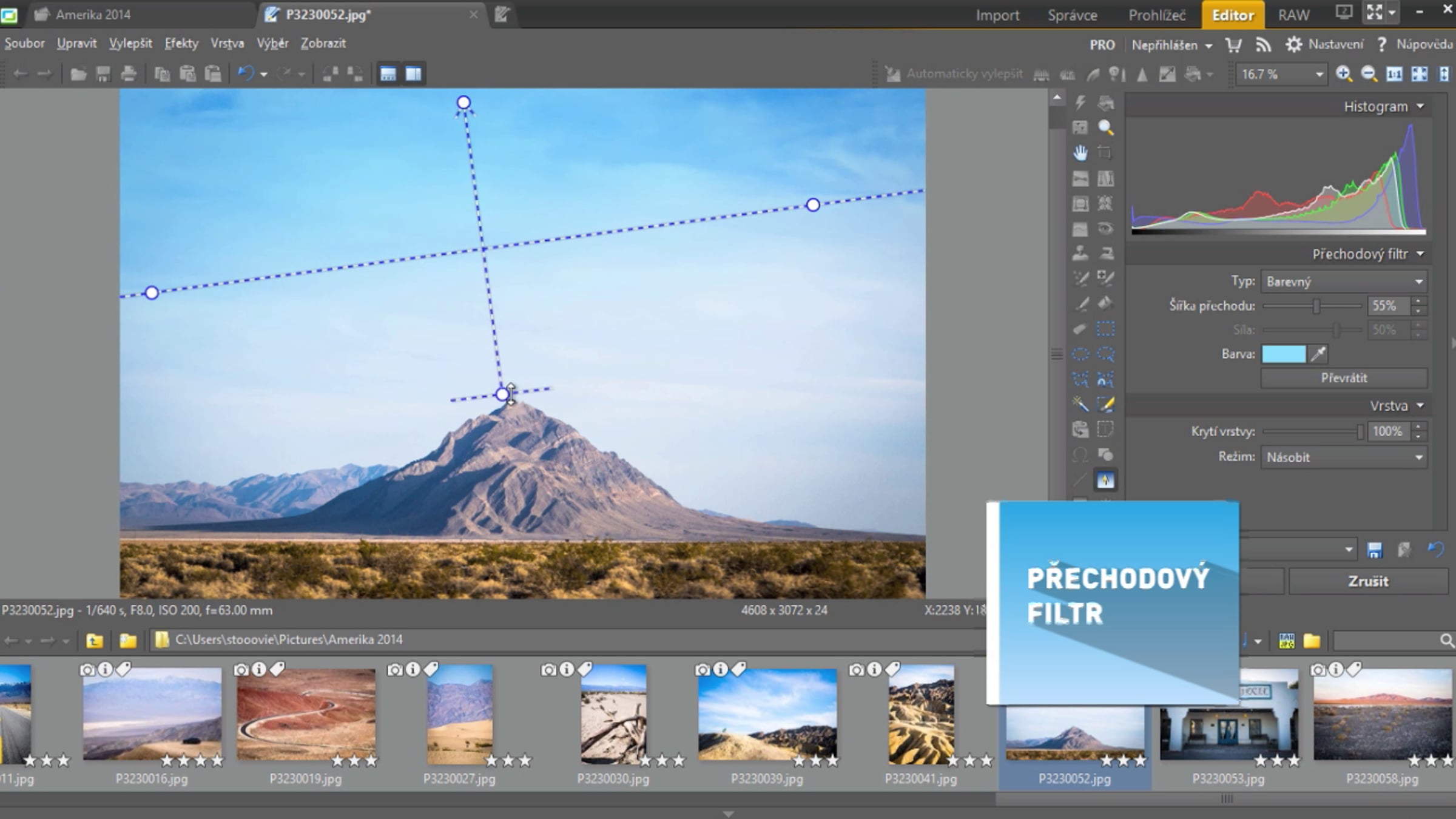The width and height of the screenshot is (1456, 819).
Task: Select the Eraser tool
Action: point(1080,329)
